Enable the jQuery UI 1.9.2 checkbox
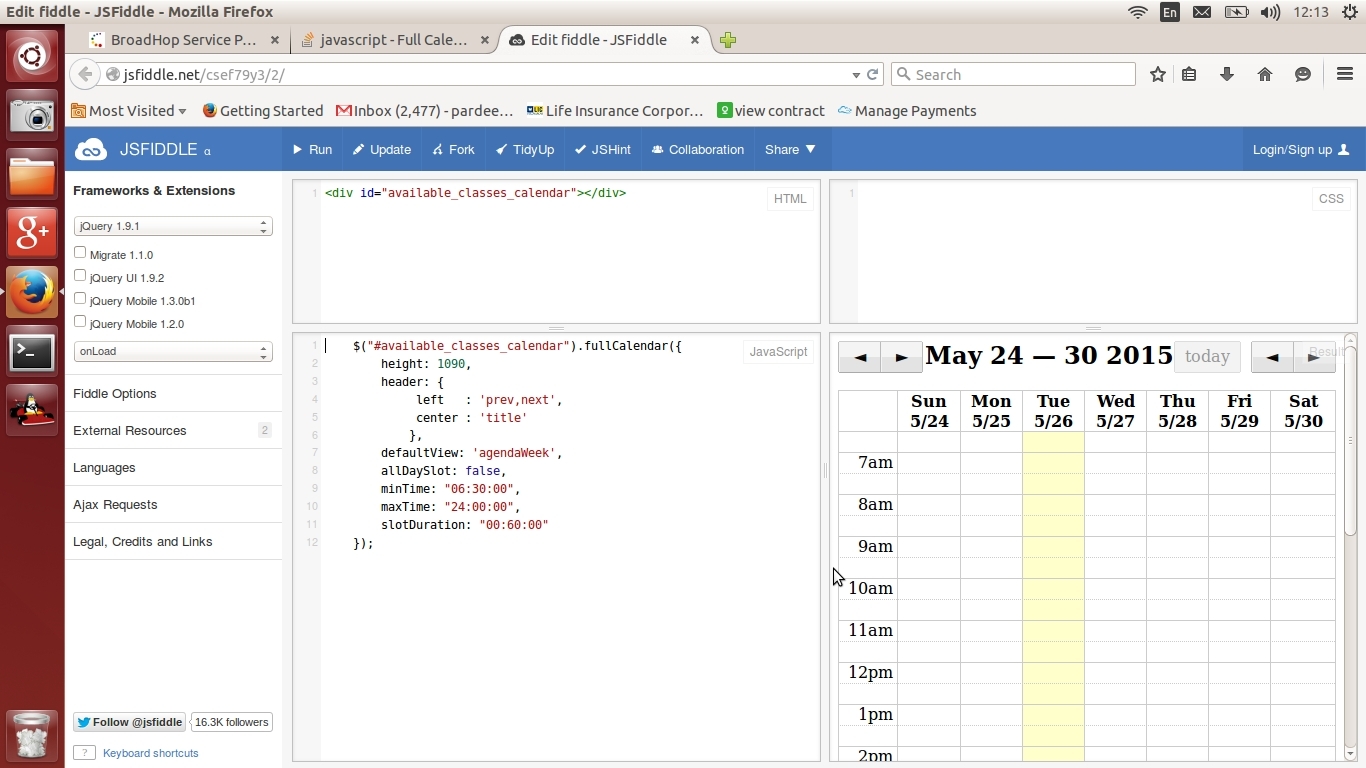Screen dimensions: 1366x768 tap(80, 276)
